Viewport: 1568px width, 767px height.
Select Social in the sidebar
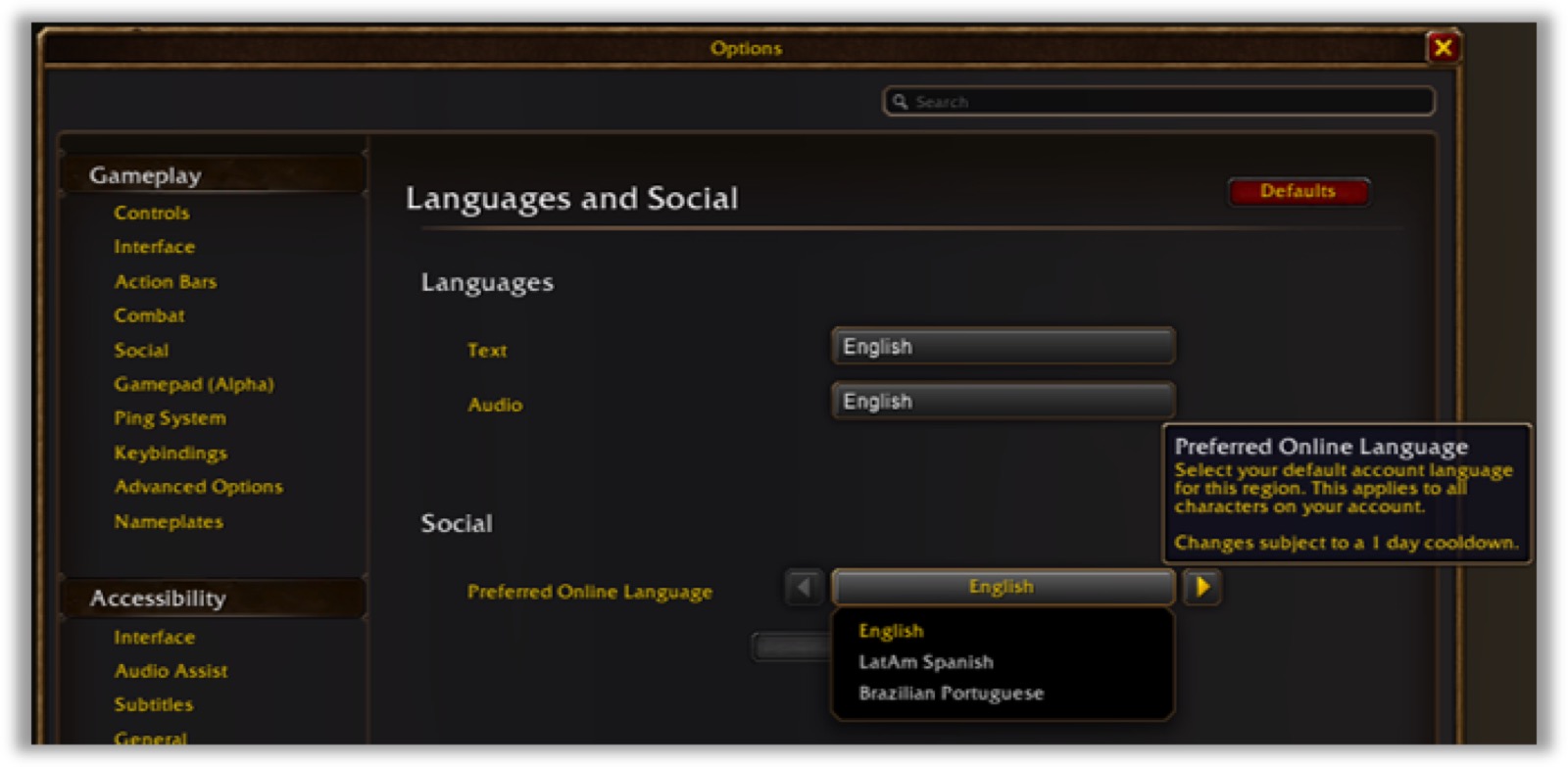[141, 350]
